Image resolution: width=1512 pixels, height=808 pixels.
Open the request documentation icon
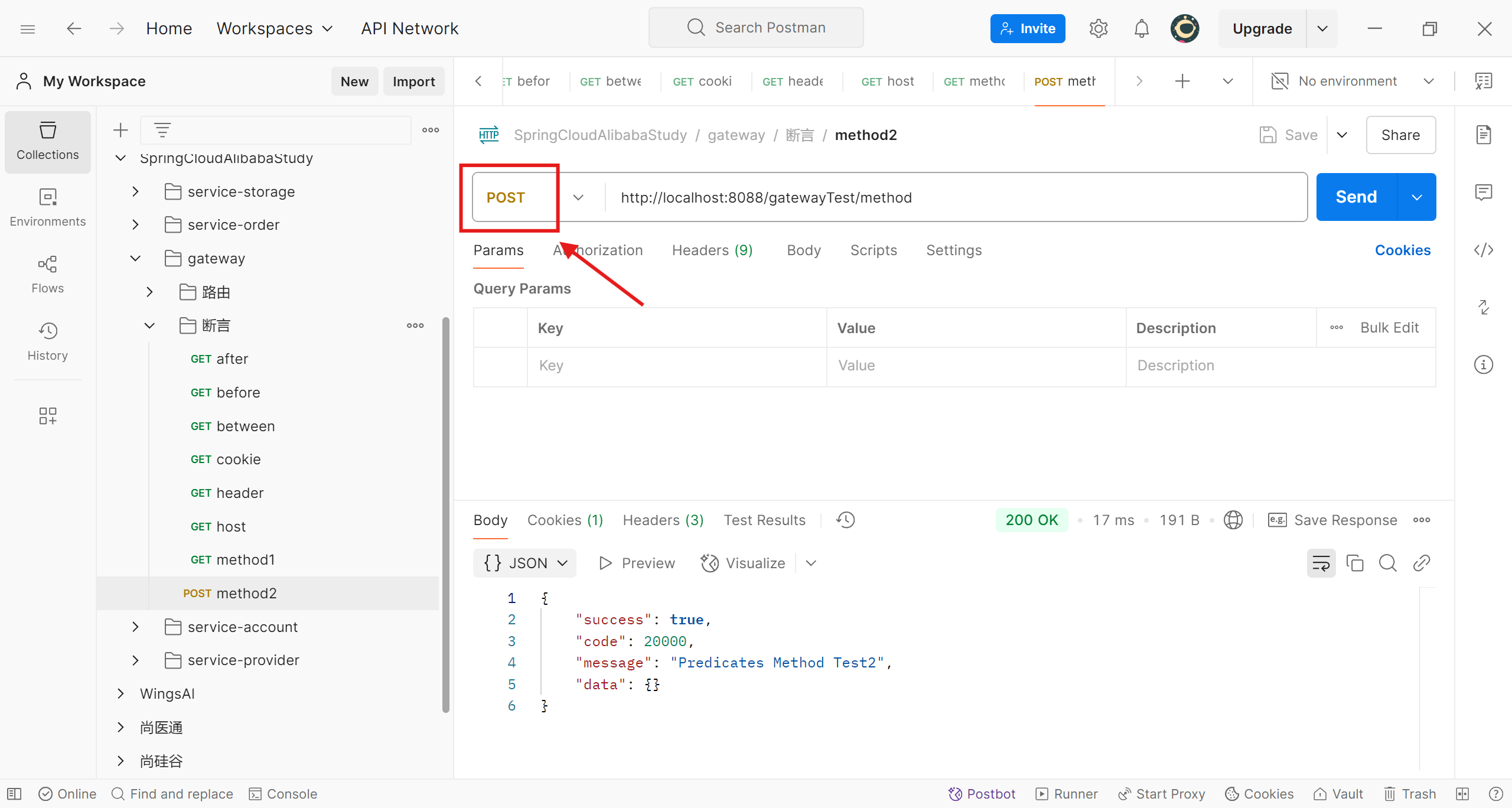point(1483,135)
